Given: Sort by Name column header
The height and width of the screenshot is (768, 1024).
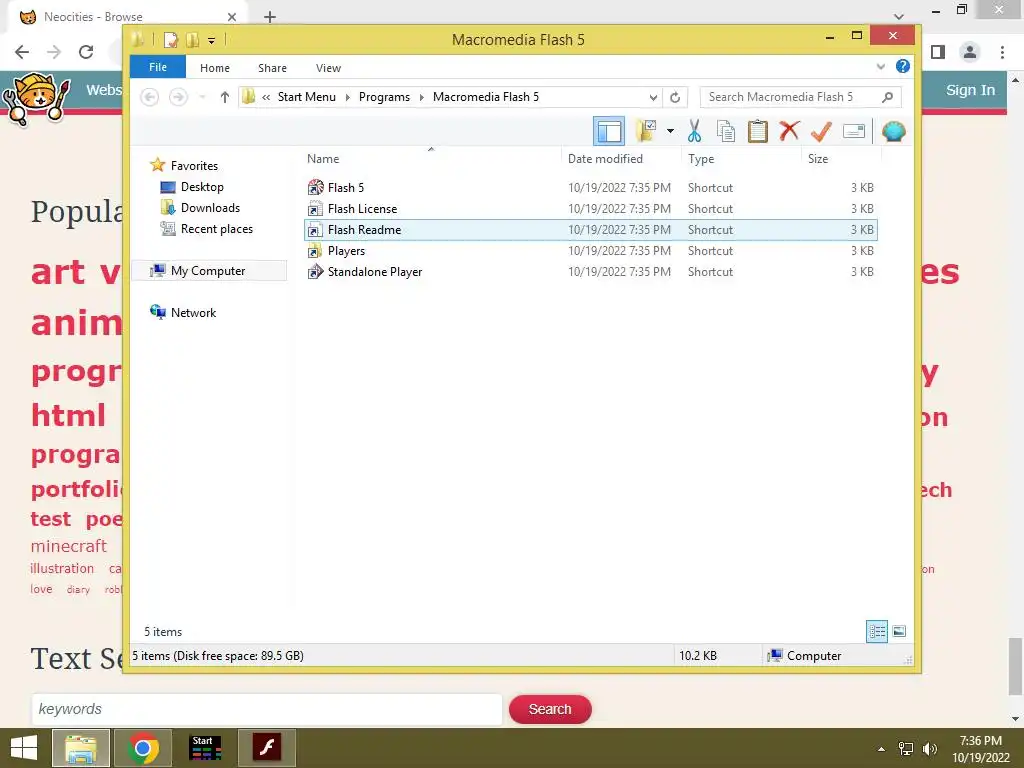Looking at the screenshot, I should (323, 159).
